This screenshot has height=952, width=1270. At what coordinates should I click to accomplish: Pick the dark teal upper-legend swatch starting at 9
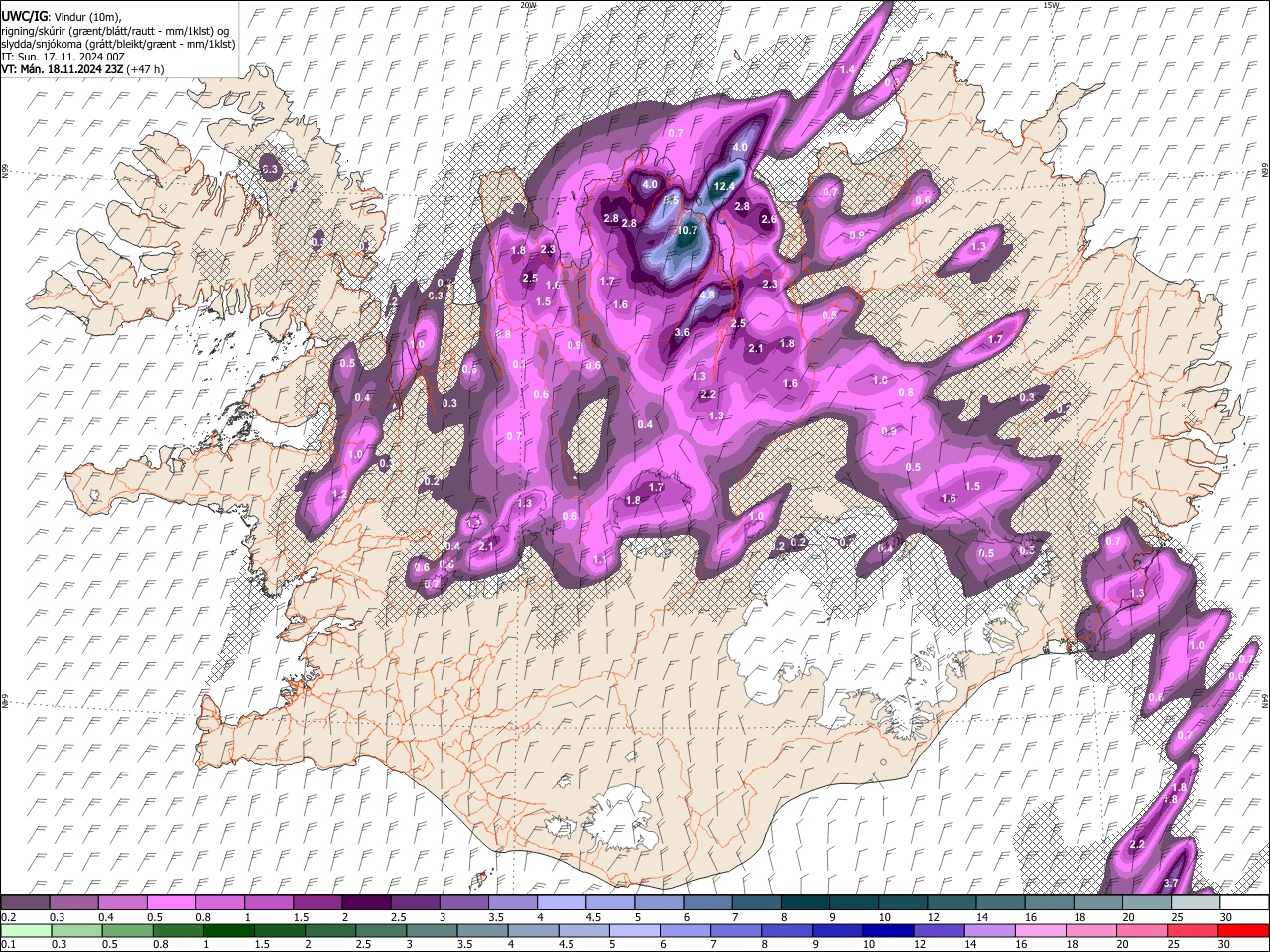(854, 903)
